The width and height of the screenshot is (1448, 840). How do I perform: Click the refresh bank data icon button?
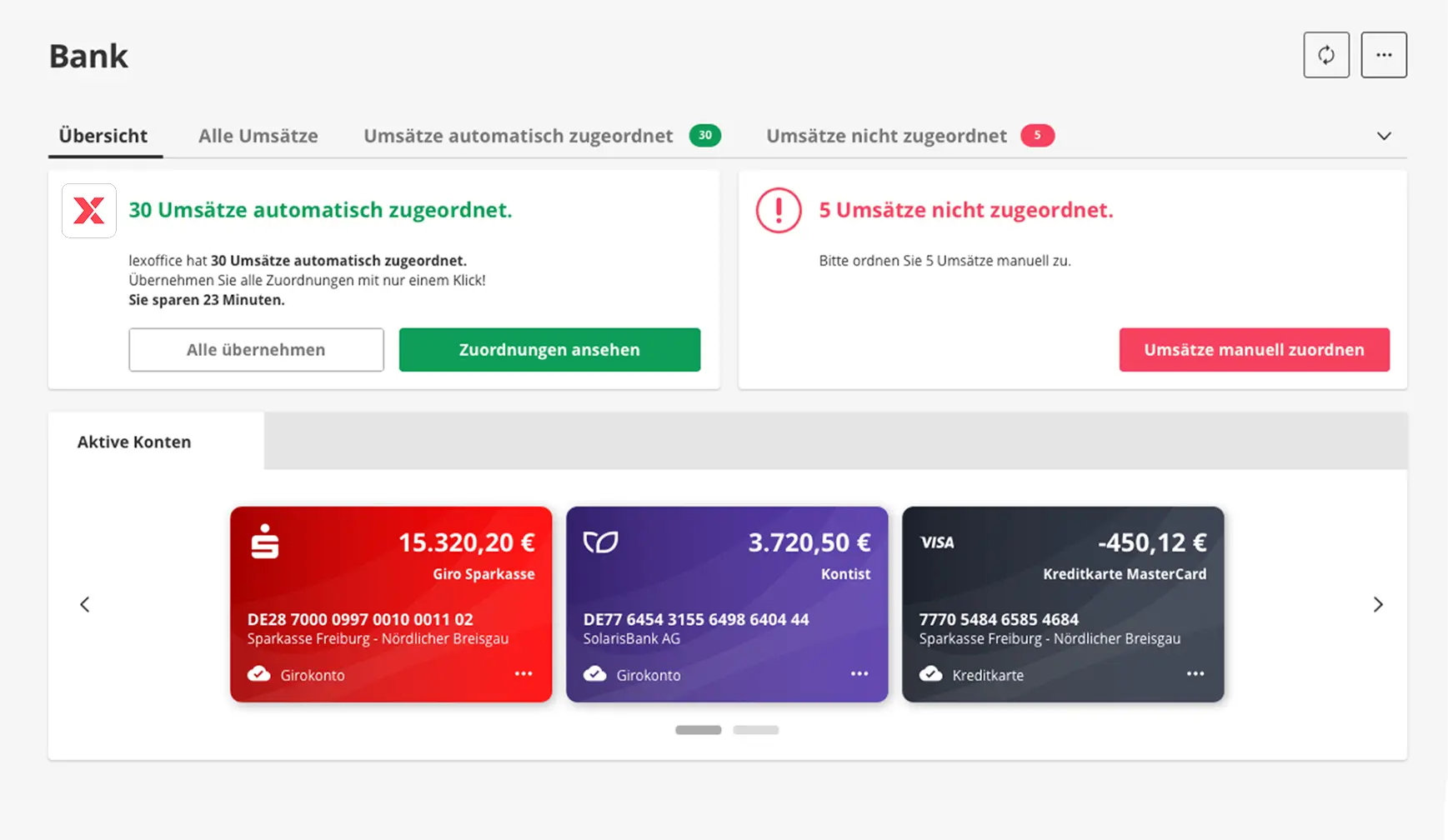point(1326,55)
